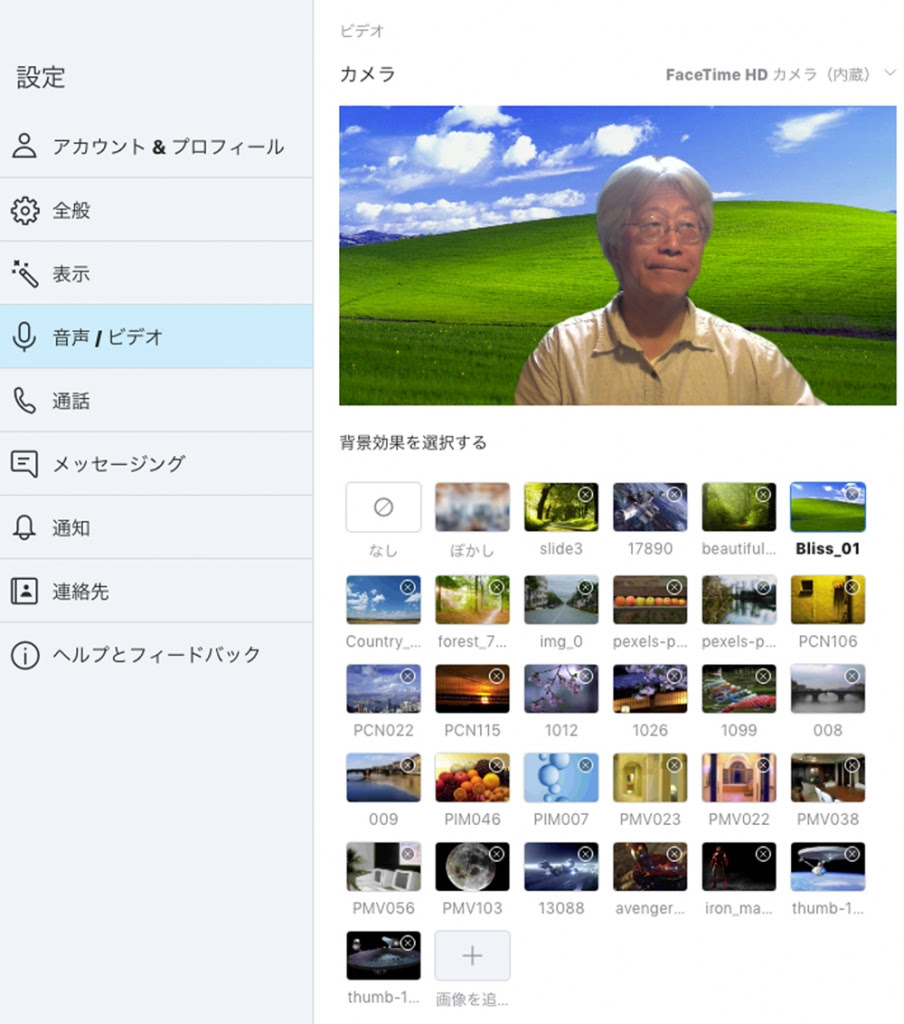Viewport: 904px width, 1024px height.
Task: Click the phone handset calling icon
Action: click(x=24, y=400)
